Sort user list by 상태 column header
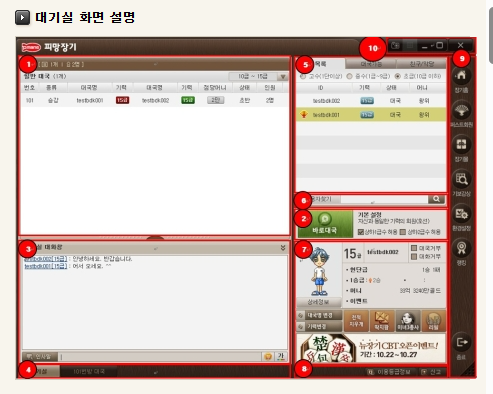Screen dimensions: 493x394 391,88
